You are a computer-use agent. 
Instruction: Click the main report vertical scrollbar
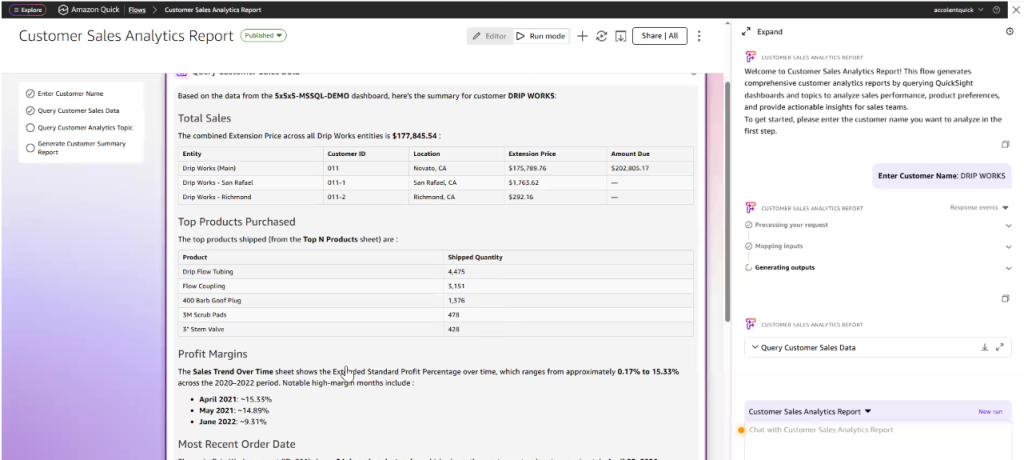click(x=726, y=203)
